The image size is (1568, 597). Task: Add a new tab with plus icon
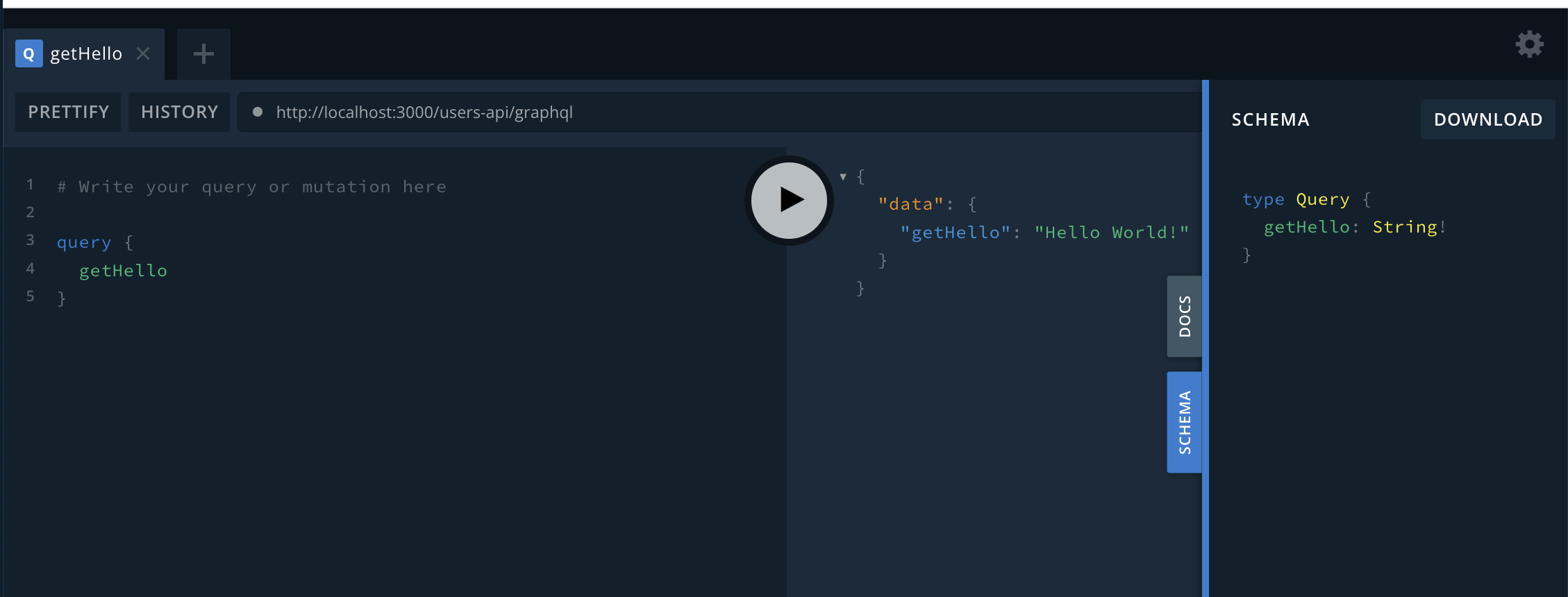[x=203, y=53]
